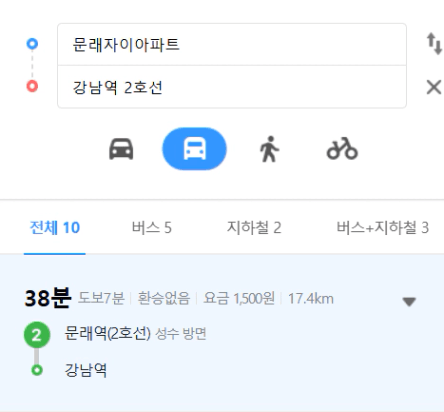Image resolution: width=444 pixels, height=412 pixels.
Task: Clear the destination with X icon
Action: [x=434, y=87]
